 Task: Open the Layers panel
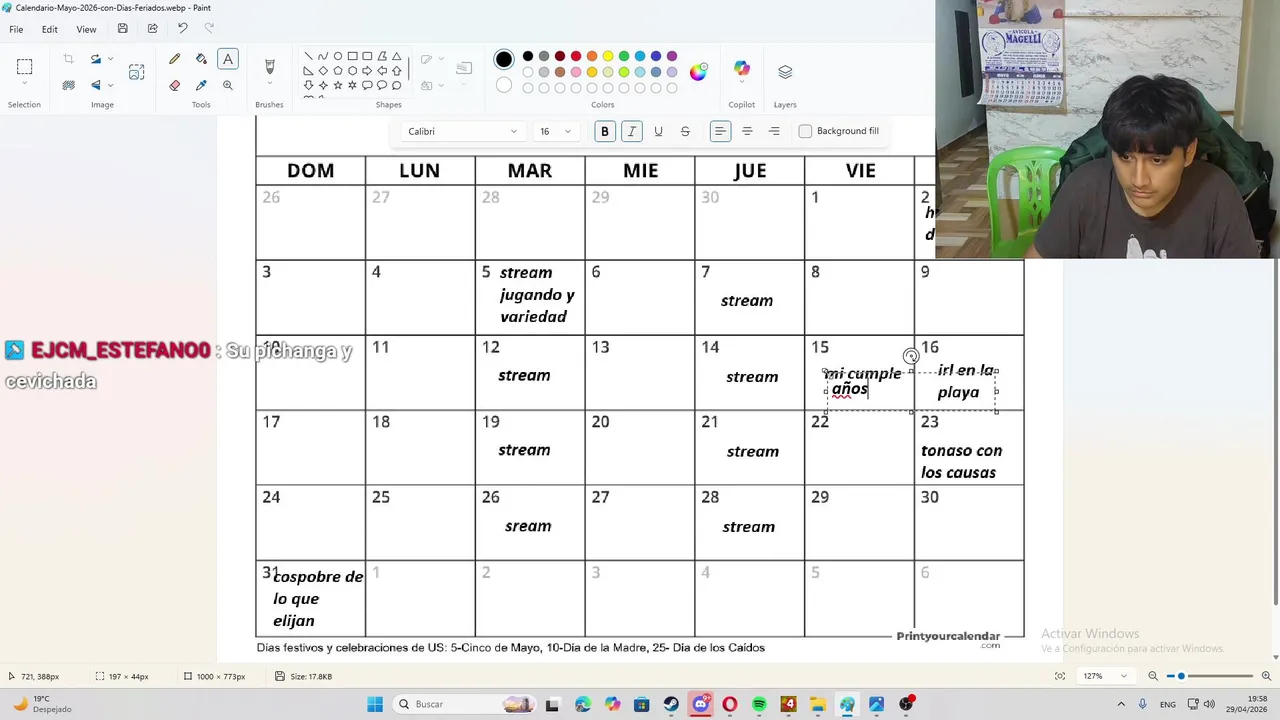[785, 72]
